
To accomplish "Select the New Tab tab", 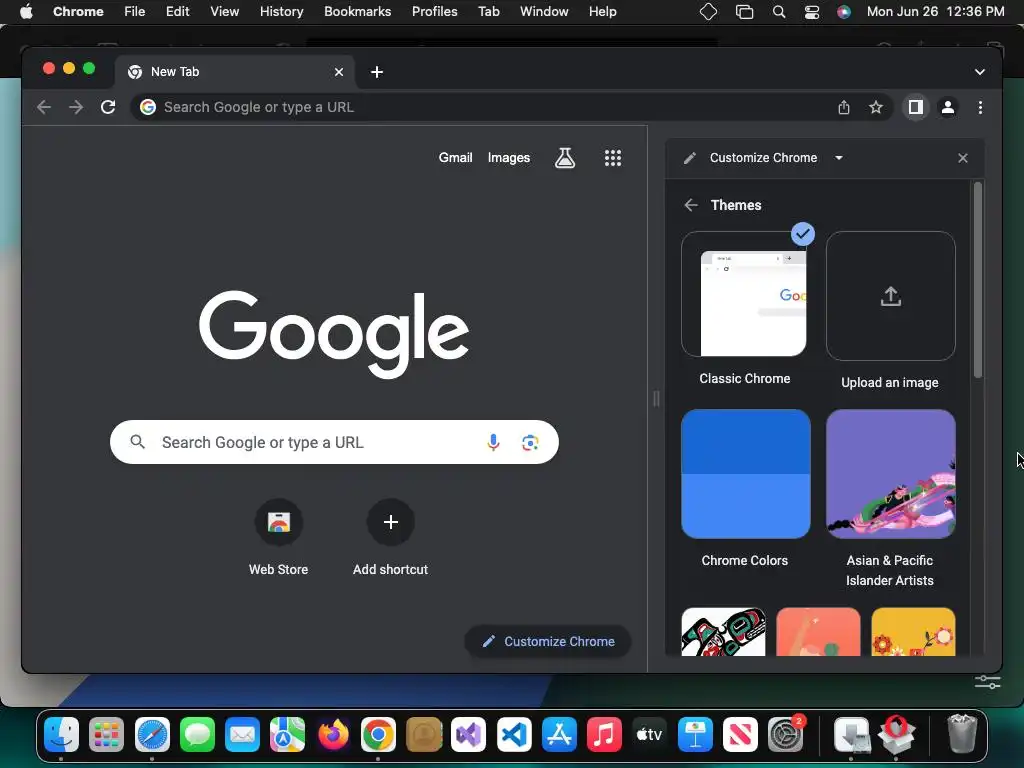I will tap(235, 72).
